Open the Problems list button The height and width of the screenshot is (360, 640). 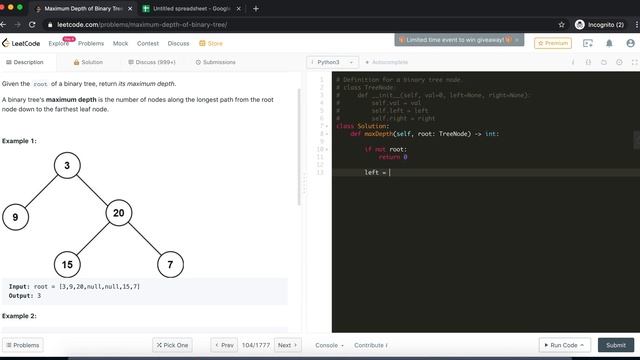point(23,345)
